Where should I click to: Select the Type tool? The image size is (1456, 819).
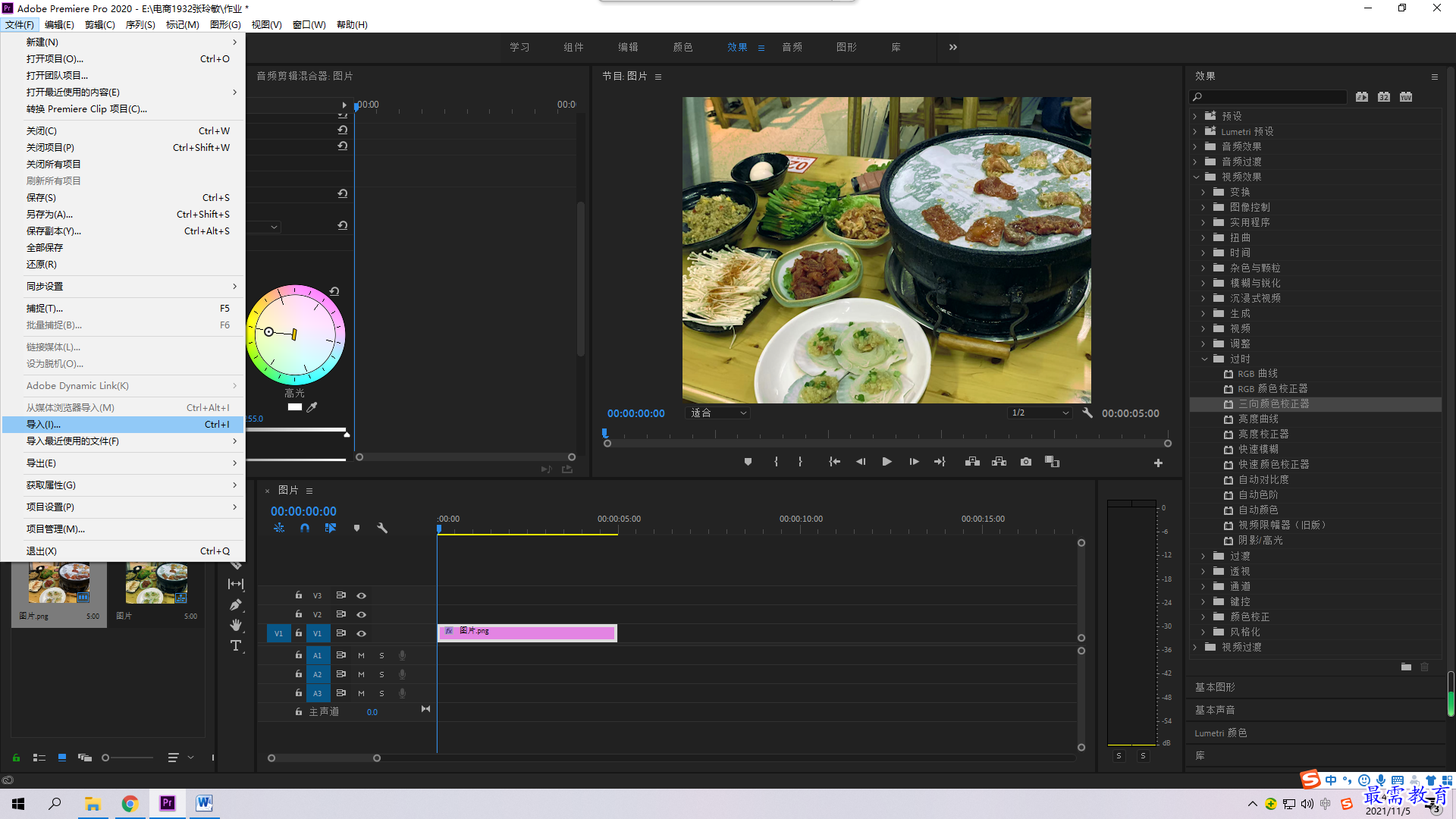[x=236, y=645]
